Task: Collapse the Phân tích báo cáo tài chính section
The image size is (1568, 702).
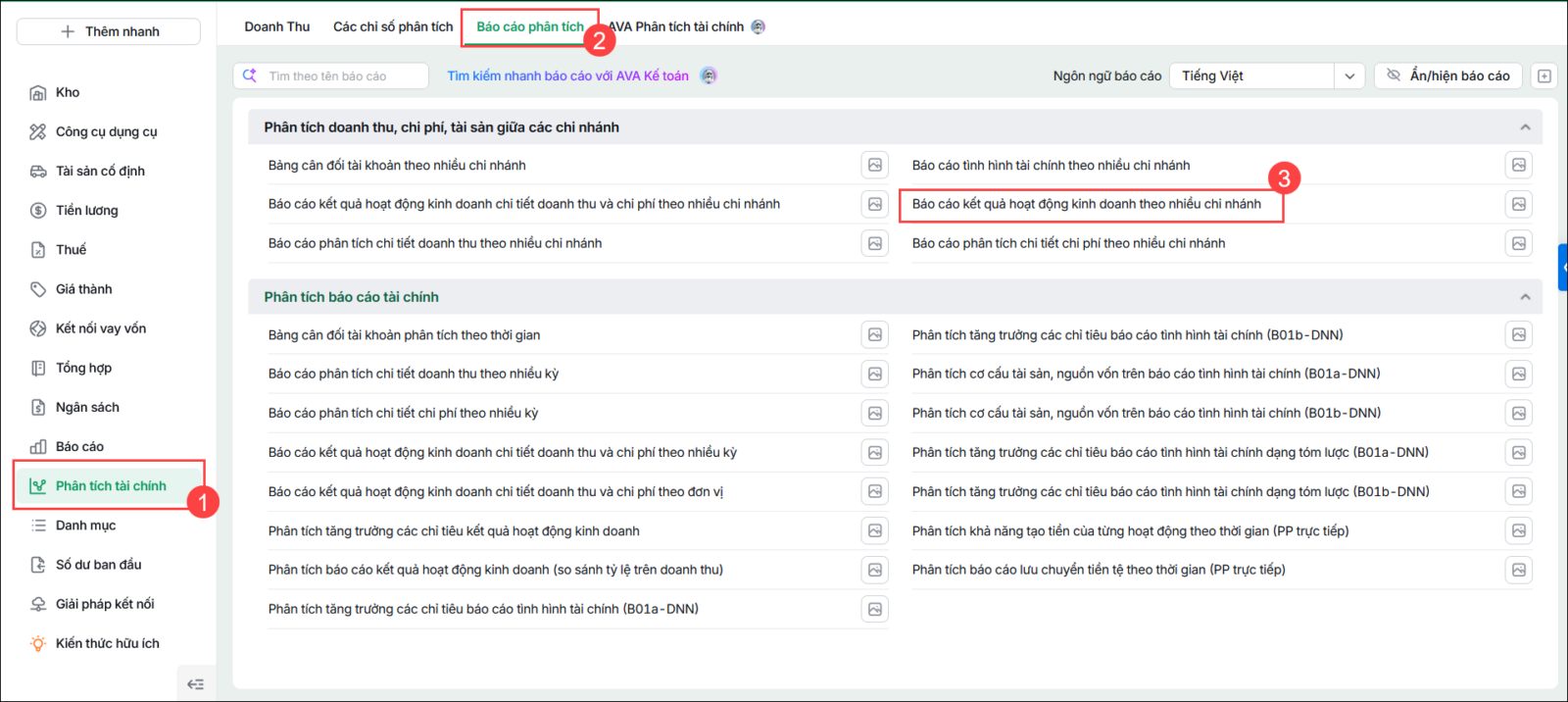Action: tap(1525, 297)
